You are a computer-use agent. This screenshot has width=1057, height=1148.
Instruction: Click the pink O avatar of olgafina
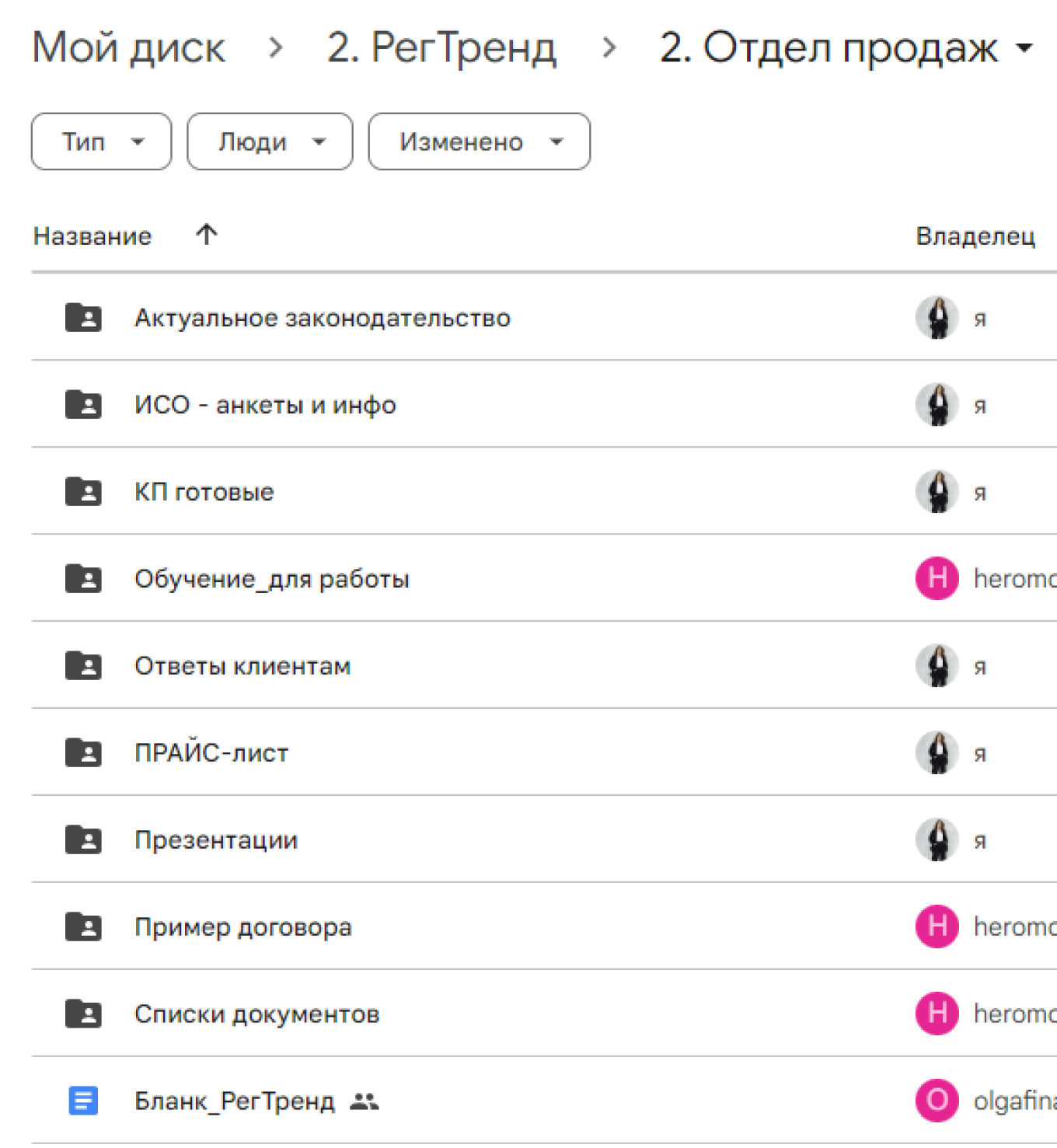tap(937, 1101)
